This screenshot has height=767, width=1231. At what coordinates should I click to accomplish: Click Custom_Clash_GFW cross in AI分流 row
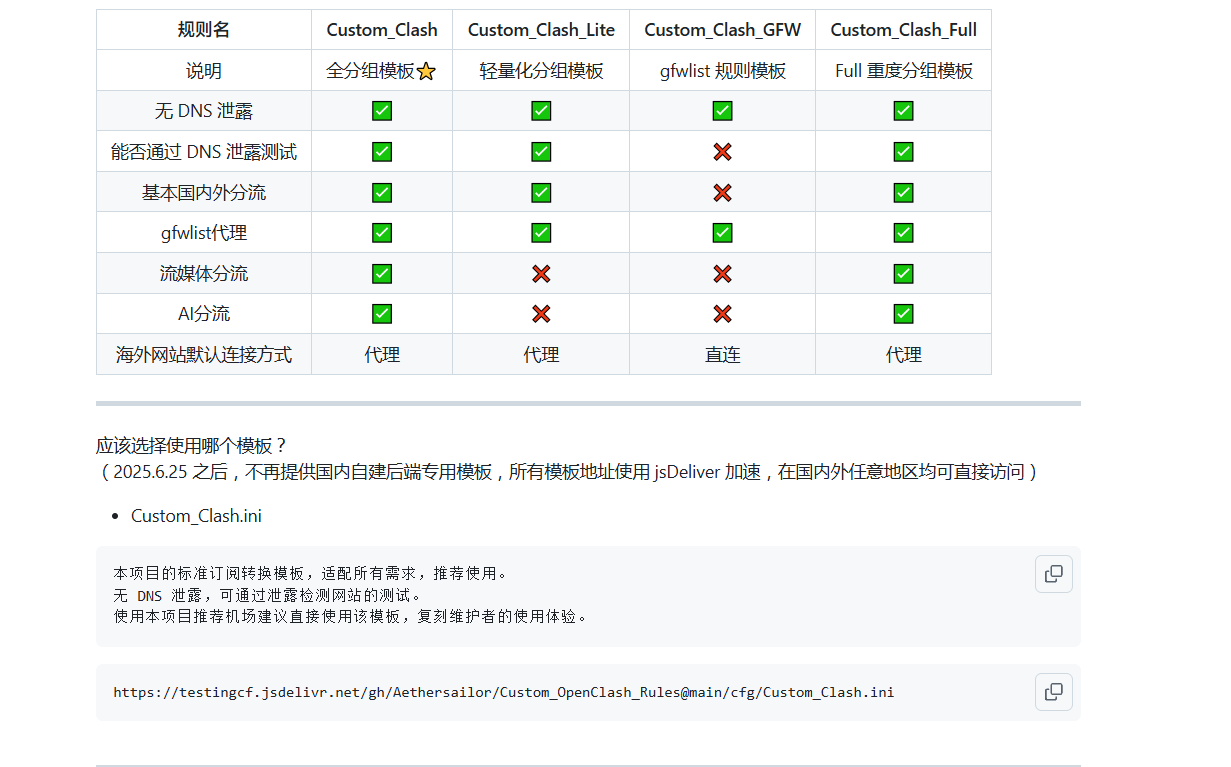click(x=722, y=314)
